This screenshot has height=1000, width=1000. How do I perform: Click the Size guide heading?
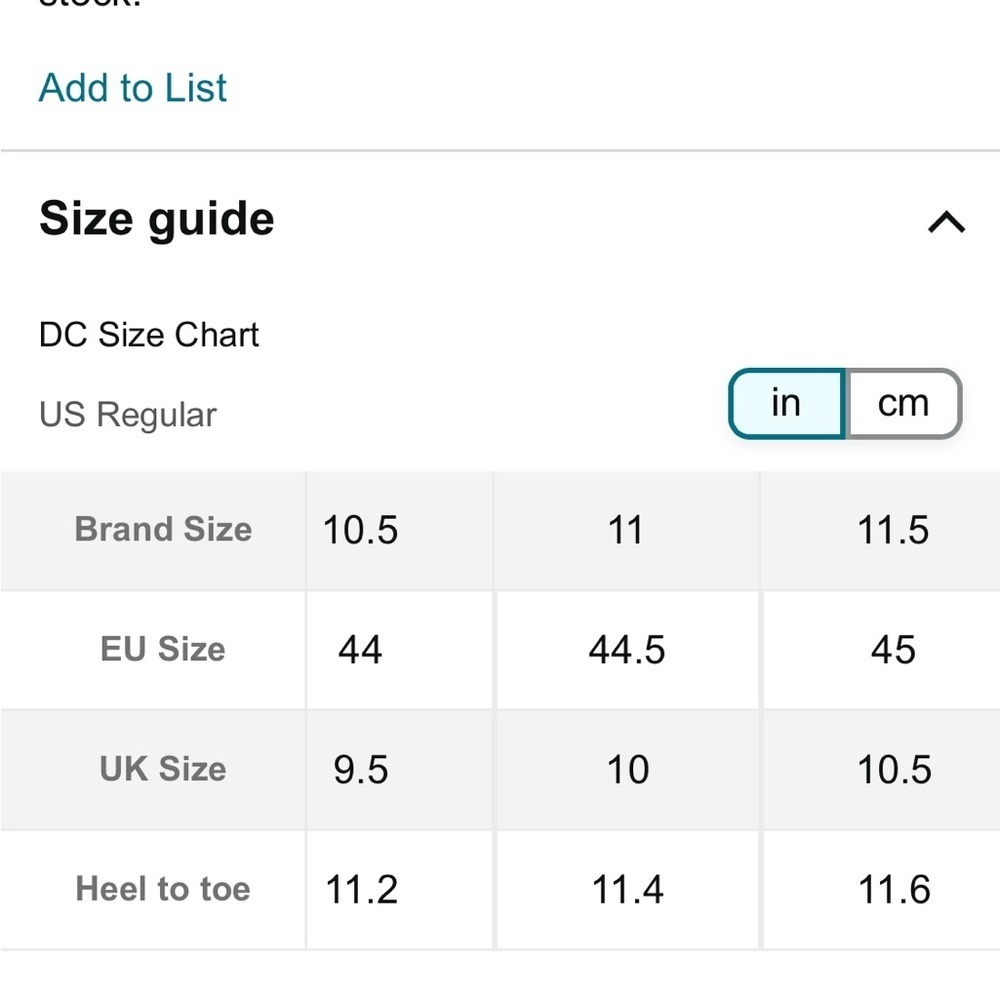tap(157, 219)
